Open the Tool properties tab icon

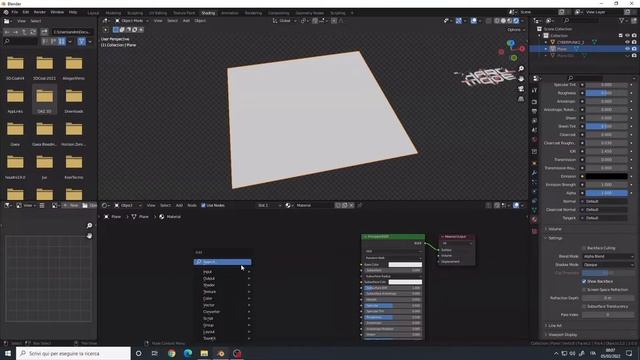pyautogui.click(x=534, y=91)
